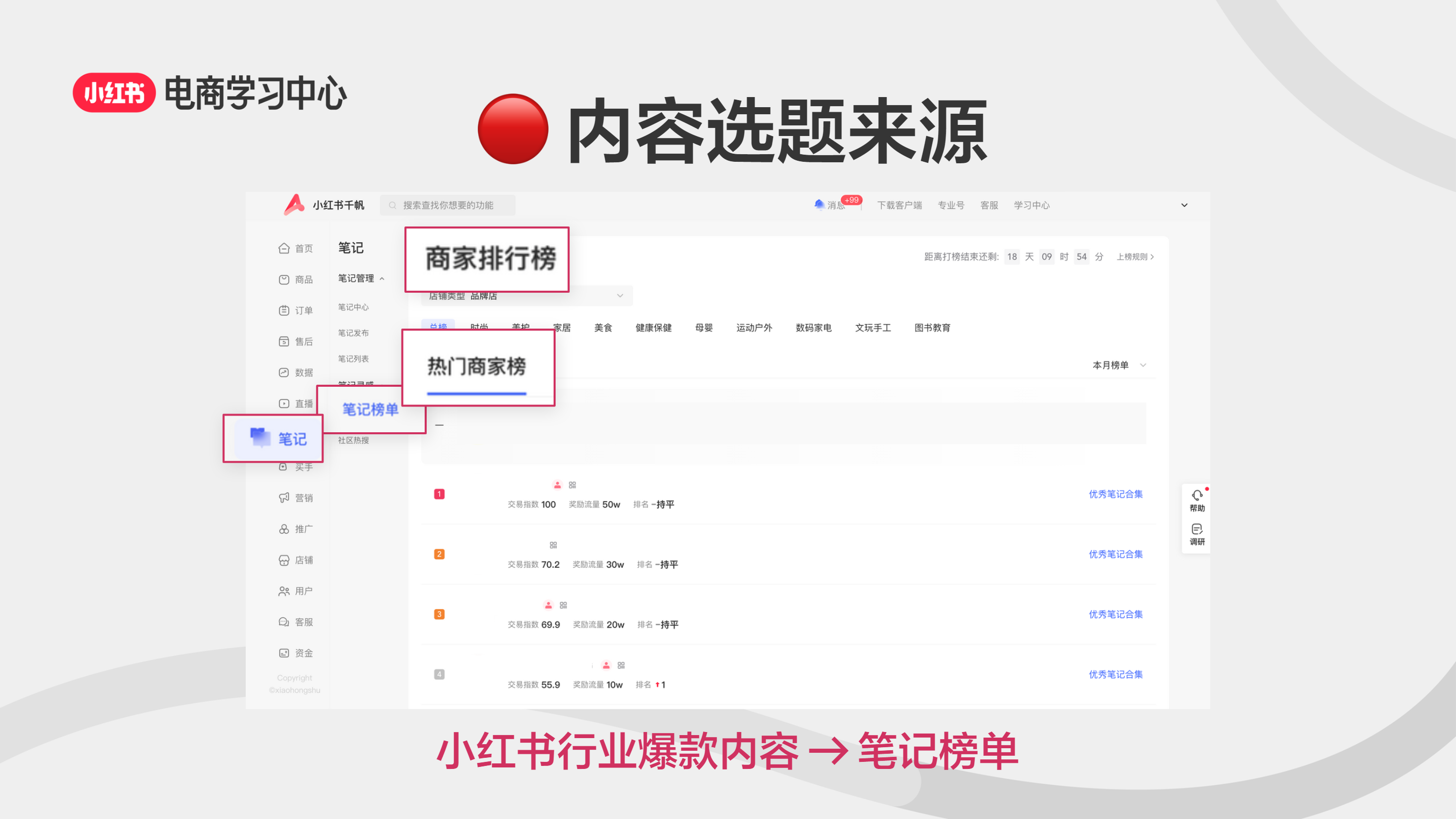Click 客服 in top bar

[x=988, y=205]
